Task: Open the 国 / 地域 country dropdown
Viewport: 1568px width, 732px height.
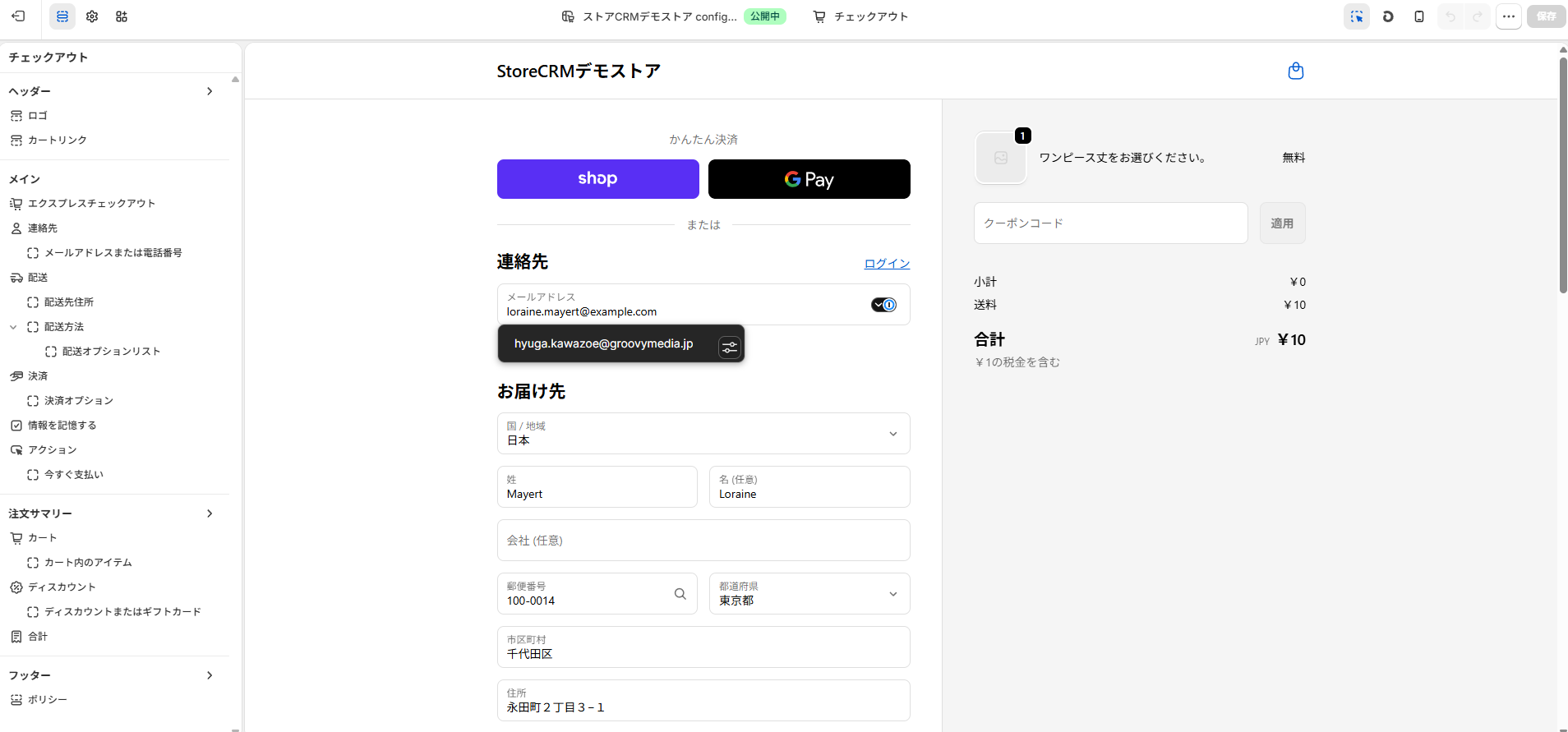Action: pyautogui.click(x=703, y=434)
